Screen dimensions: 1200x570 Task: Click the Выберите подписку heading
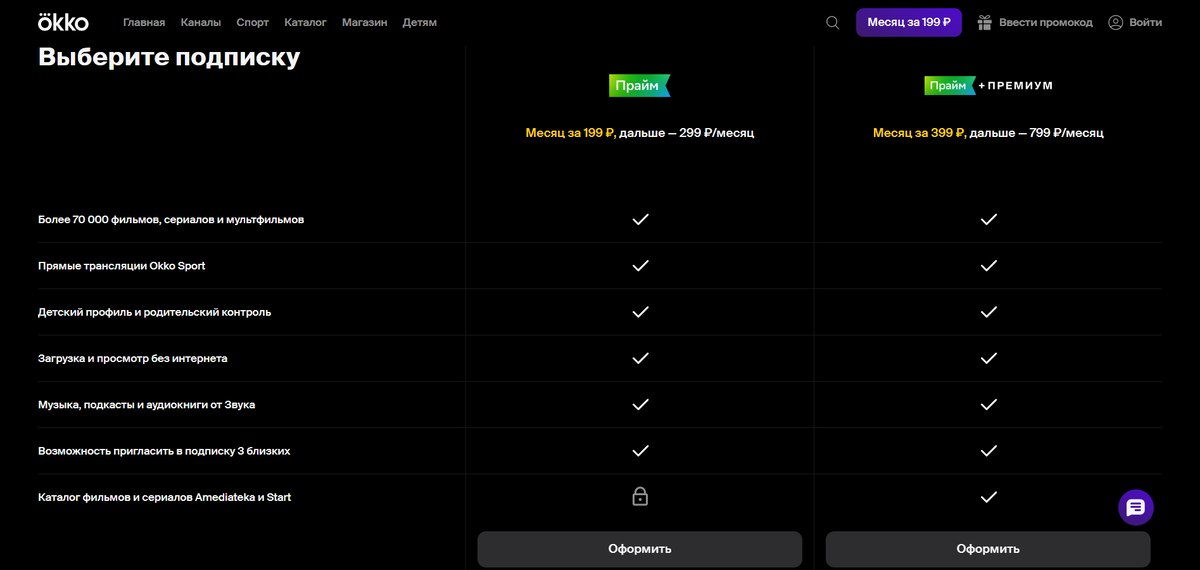click(x=169, y=57)
